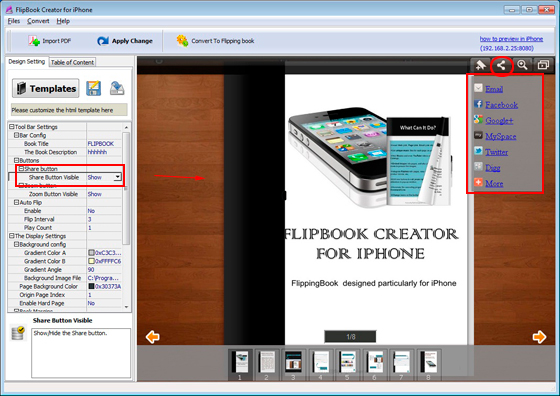Click the Digg logo icon
Image resolution: width=560 pixels, height=396 pixels.
478,166
